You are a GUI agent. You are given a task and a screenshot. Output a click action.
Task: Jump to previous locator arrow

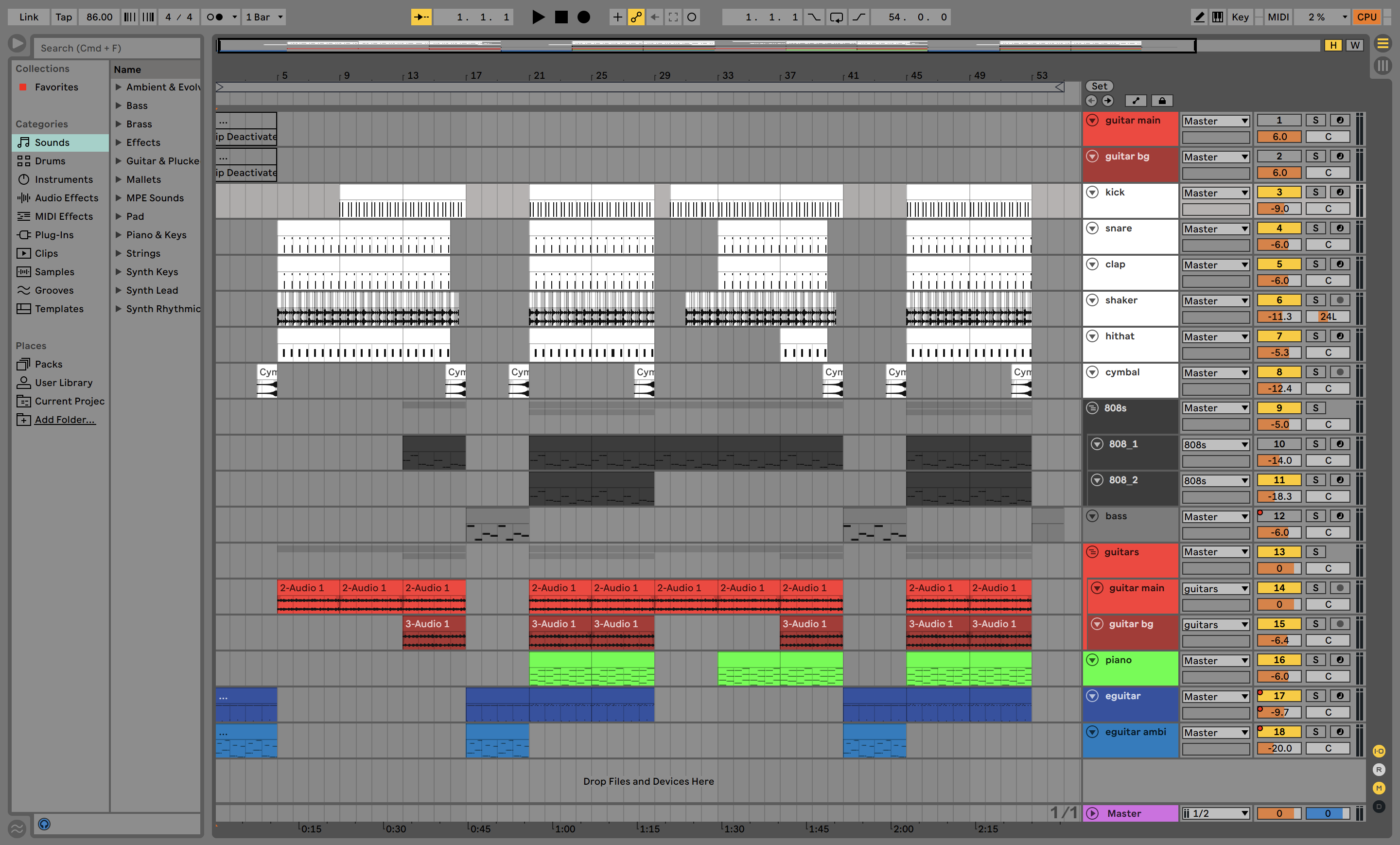pos(1091,101)
